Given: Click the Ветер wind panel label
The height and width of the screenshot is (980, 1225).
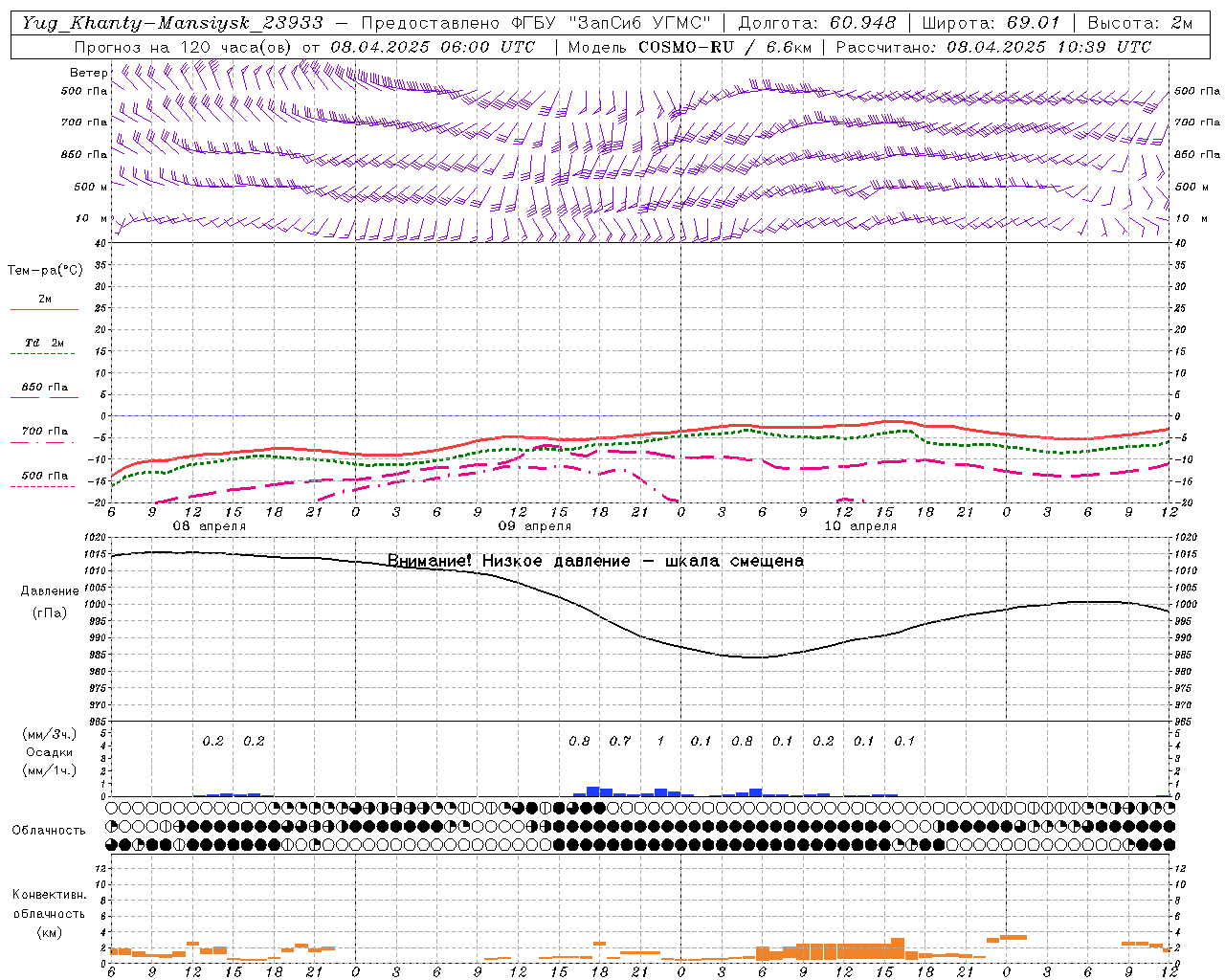Looking at the screenshot, I should click(88, 73).
